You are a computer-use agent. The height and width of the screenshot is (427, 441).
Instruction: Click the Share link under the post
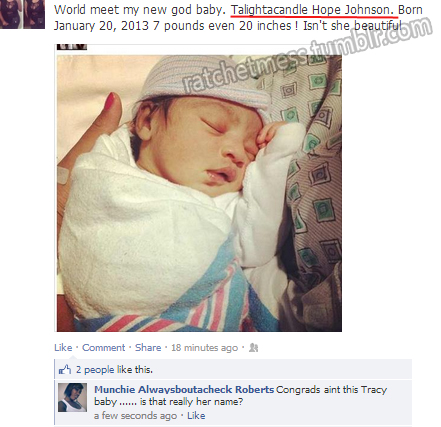pyautogui.click(x=148, y=348)
